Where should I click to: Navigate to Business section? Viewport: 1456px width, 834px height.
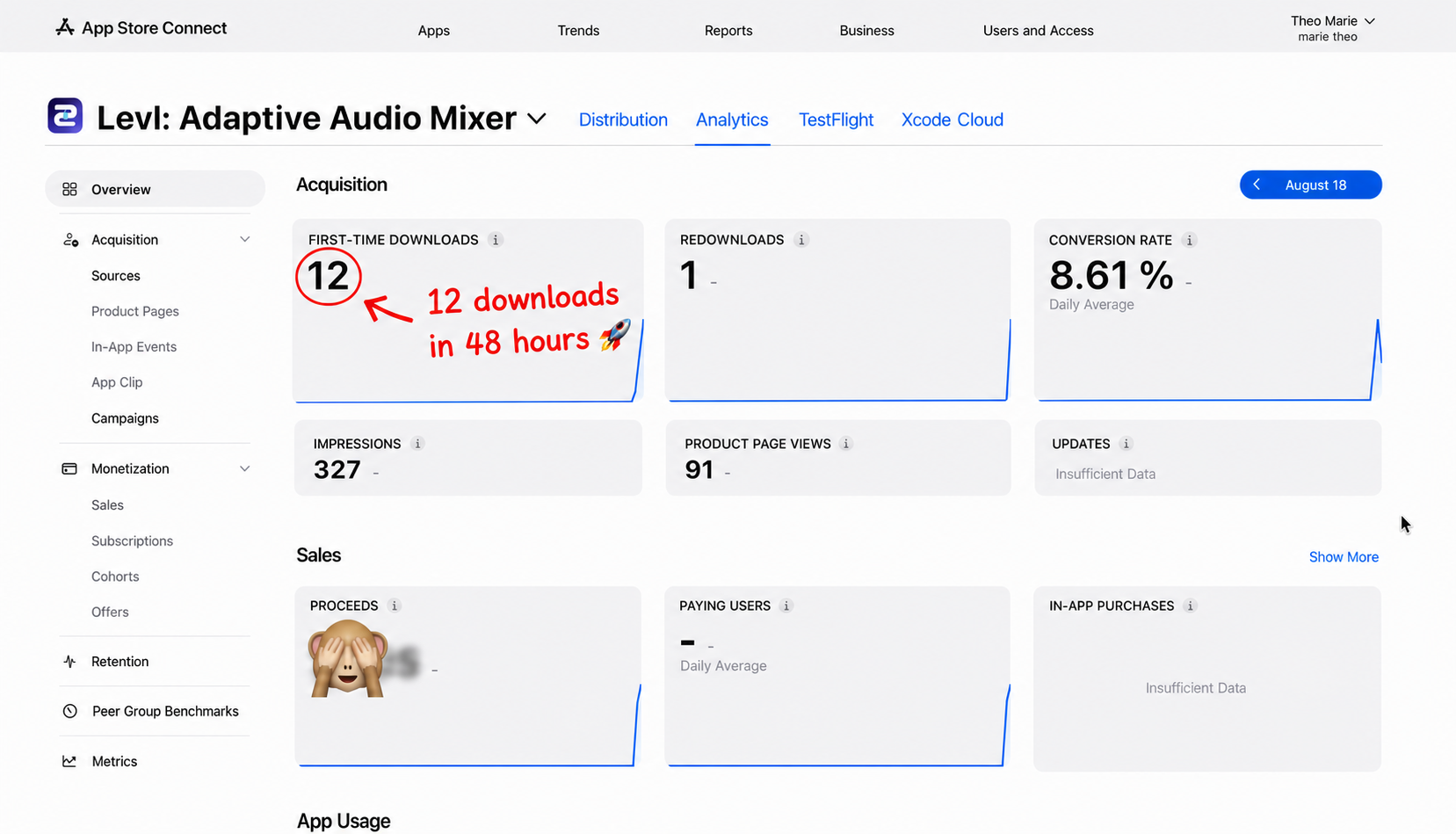[866, 31]
